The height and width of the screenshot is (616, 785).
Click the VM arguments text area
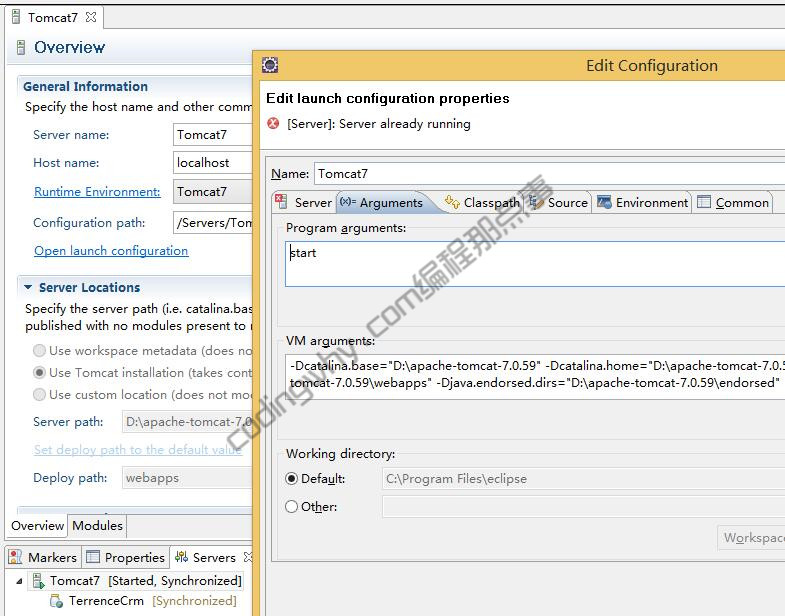coord(535,377)
